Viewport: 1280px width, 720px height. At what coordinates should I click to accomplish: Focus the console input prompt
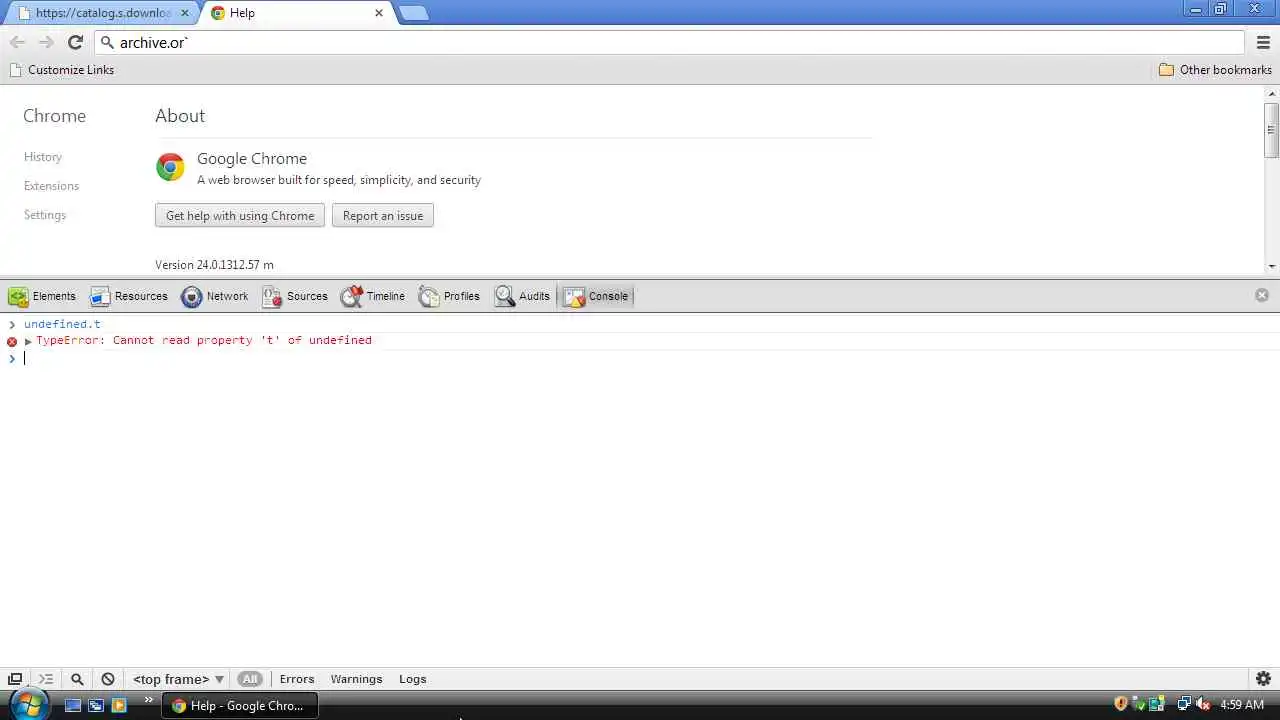pyautogui.click(x=640, y=359)
